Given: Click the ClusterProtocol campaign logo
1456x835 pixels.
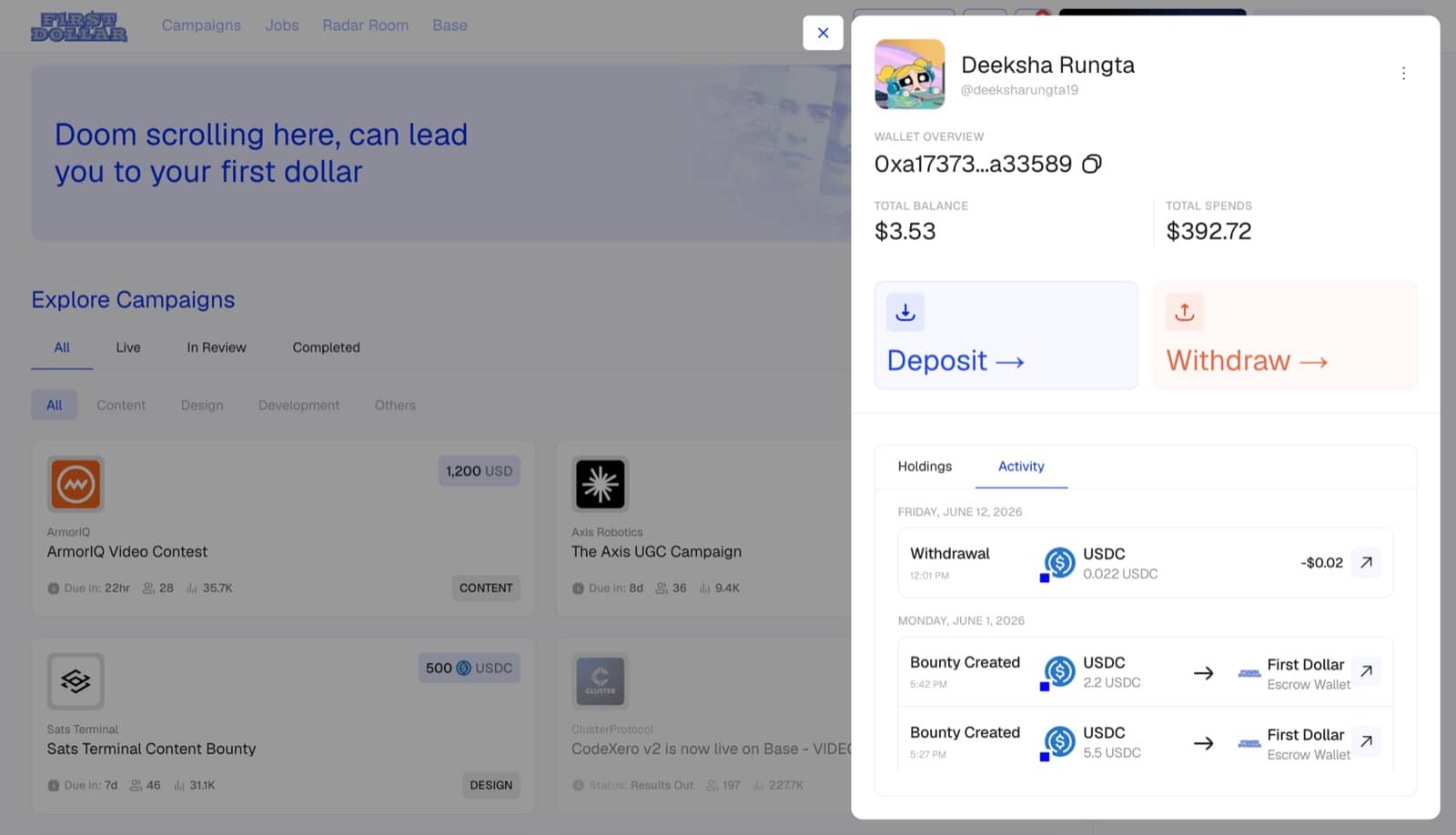Looking at the screenshot, I should click(x=601, y=681).
